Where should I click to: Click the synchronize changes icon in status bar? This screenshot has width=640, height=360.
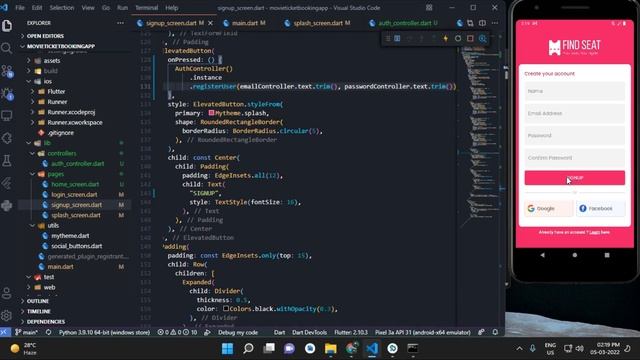click(x=49, y=332)
